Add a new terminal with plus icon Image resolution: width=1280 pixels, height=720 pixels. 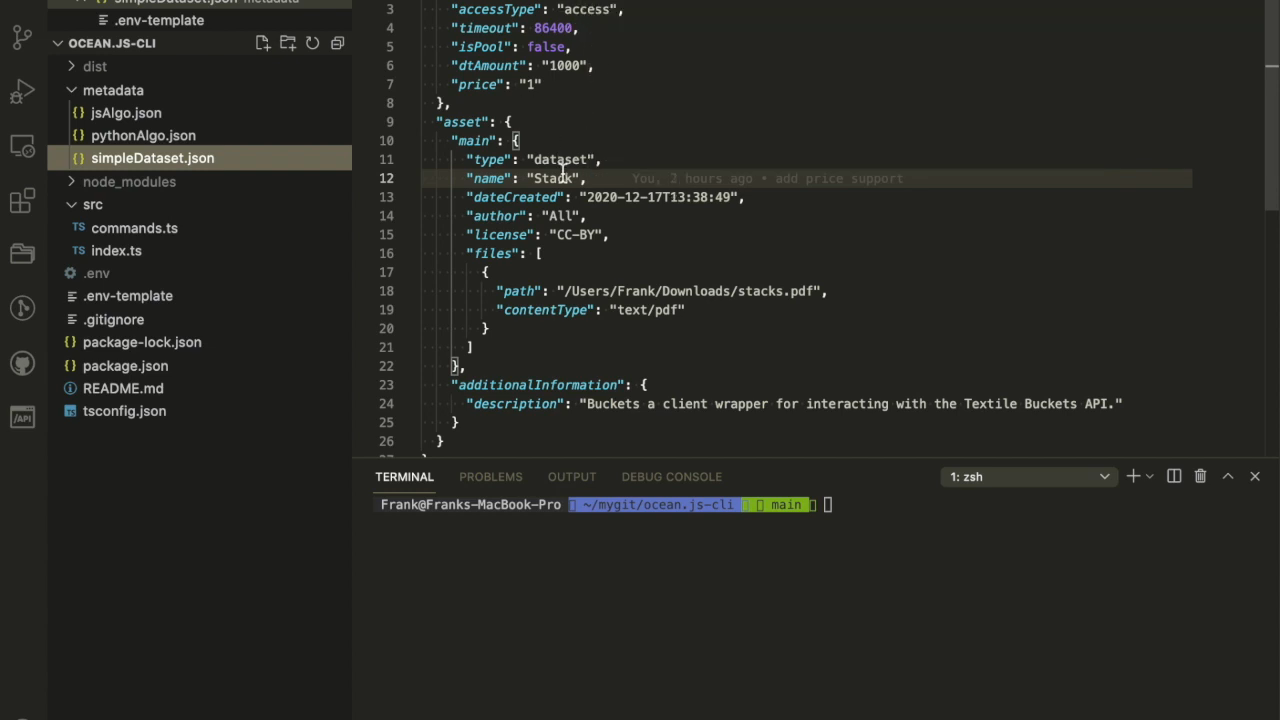1133,477
